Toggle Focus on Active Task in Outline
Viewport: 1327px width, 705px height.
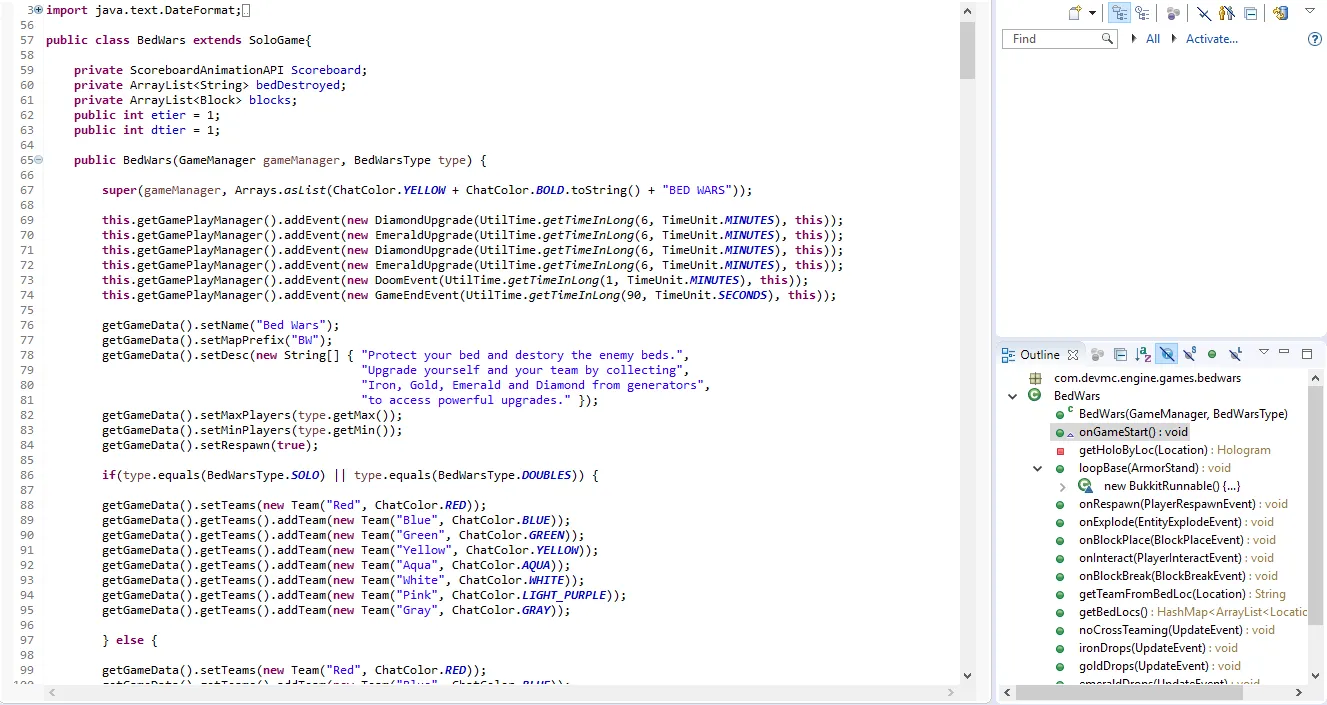(x=1098, y=354)
